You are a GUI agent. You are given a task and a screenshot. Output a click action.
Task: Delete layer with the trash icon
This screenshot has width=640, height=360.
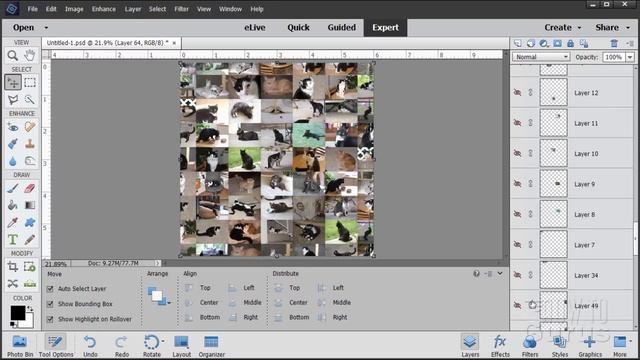click(614, 43)
